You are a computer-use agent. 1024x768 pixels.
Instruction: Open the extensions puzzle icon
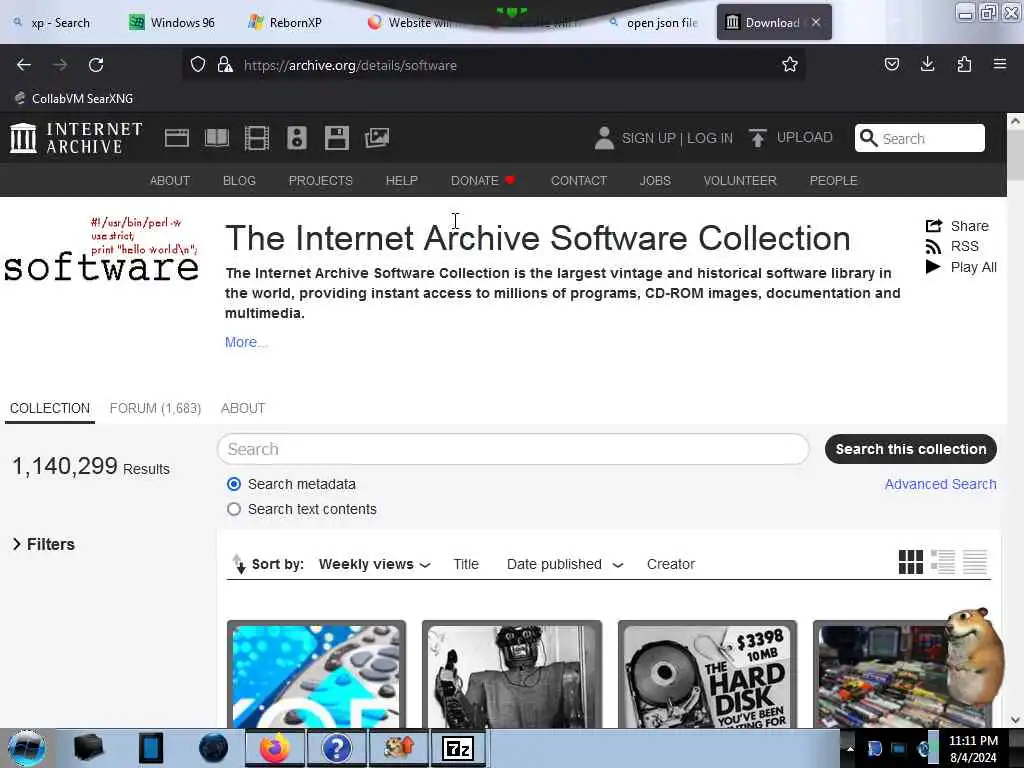click(x=964, y=64)
